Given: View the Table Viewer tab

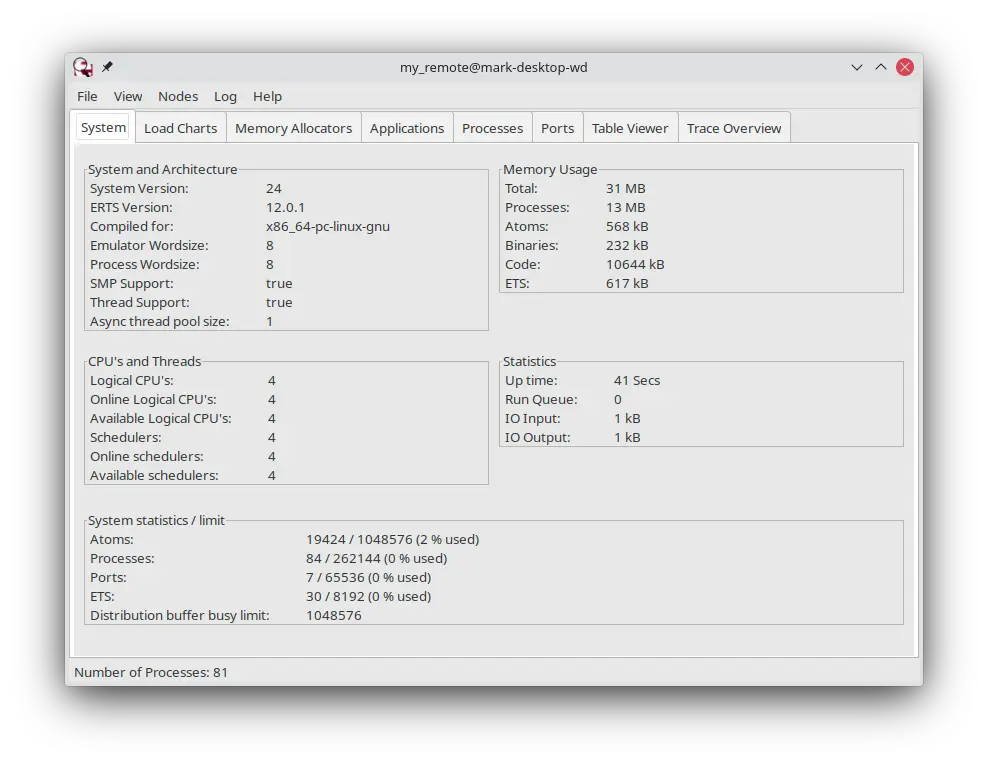Looking at the screenshot, I should [x=630, y=128].
